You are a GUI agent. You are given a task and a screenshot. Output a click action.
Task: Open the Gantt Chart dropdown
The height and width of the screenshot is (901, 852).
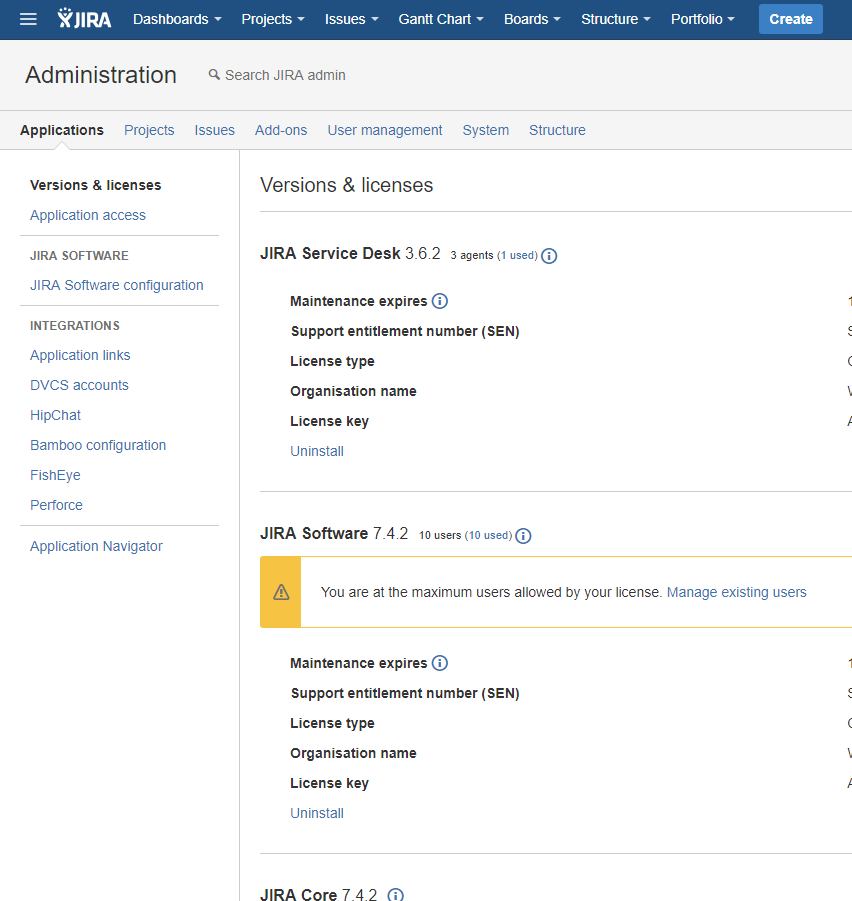[441, 19]
